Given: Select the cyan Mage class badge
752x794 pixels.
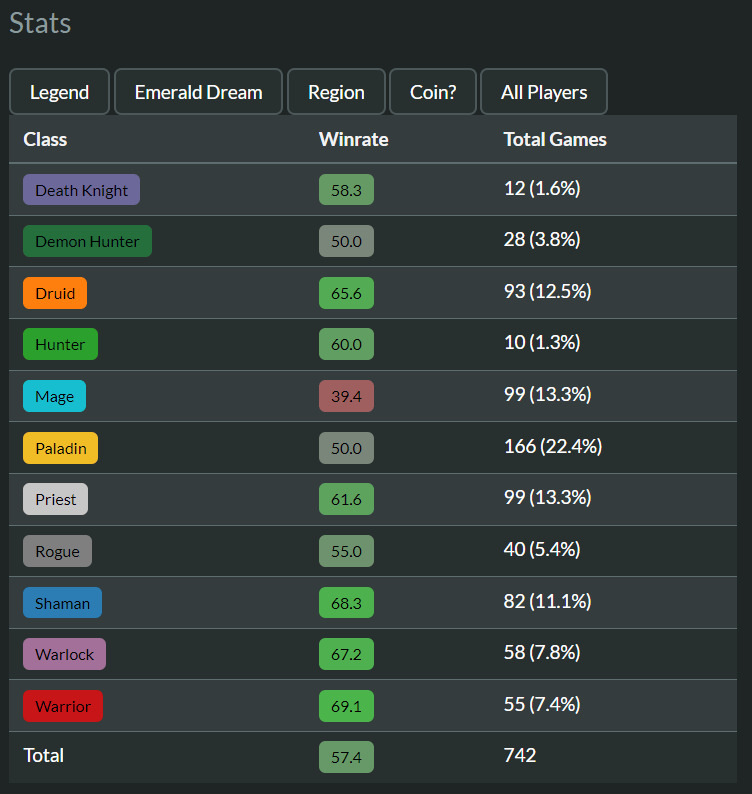Looking at the screenshot, I should (54, 396).
